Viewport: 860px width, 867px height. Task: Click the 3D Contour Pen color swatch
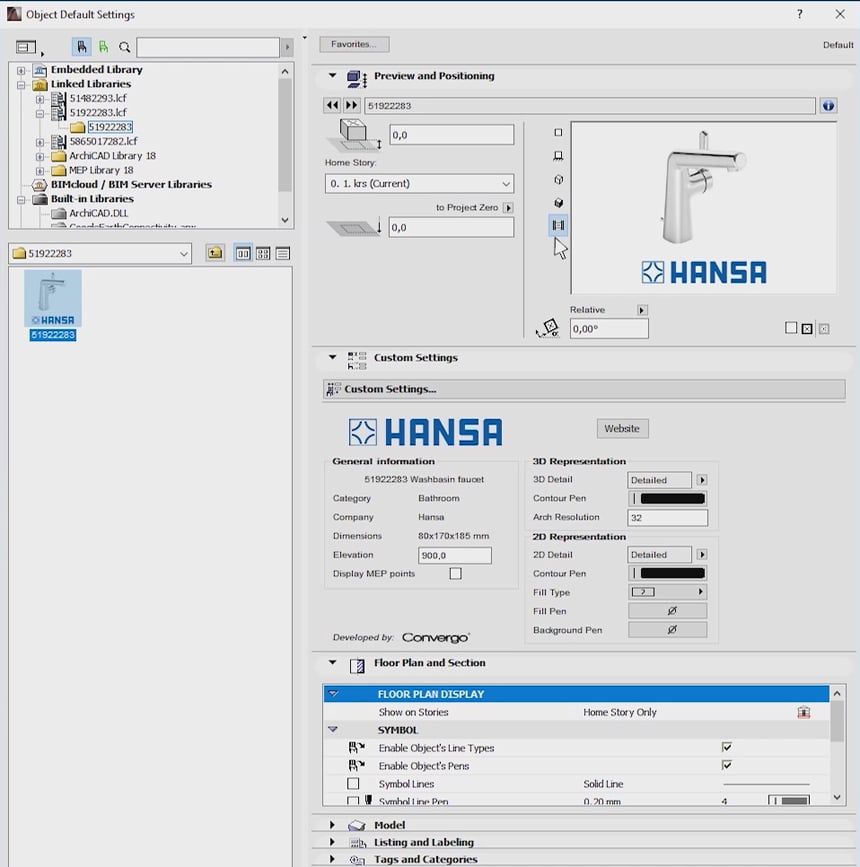pos(668,499)
